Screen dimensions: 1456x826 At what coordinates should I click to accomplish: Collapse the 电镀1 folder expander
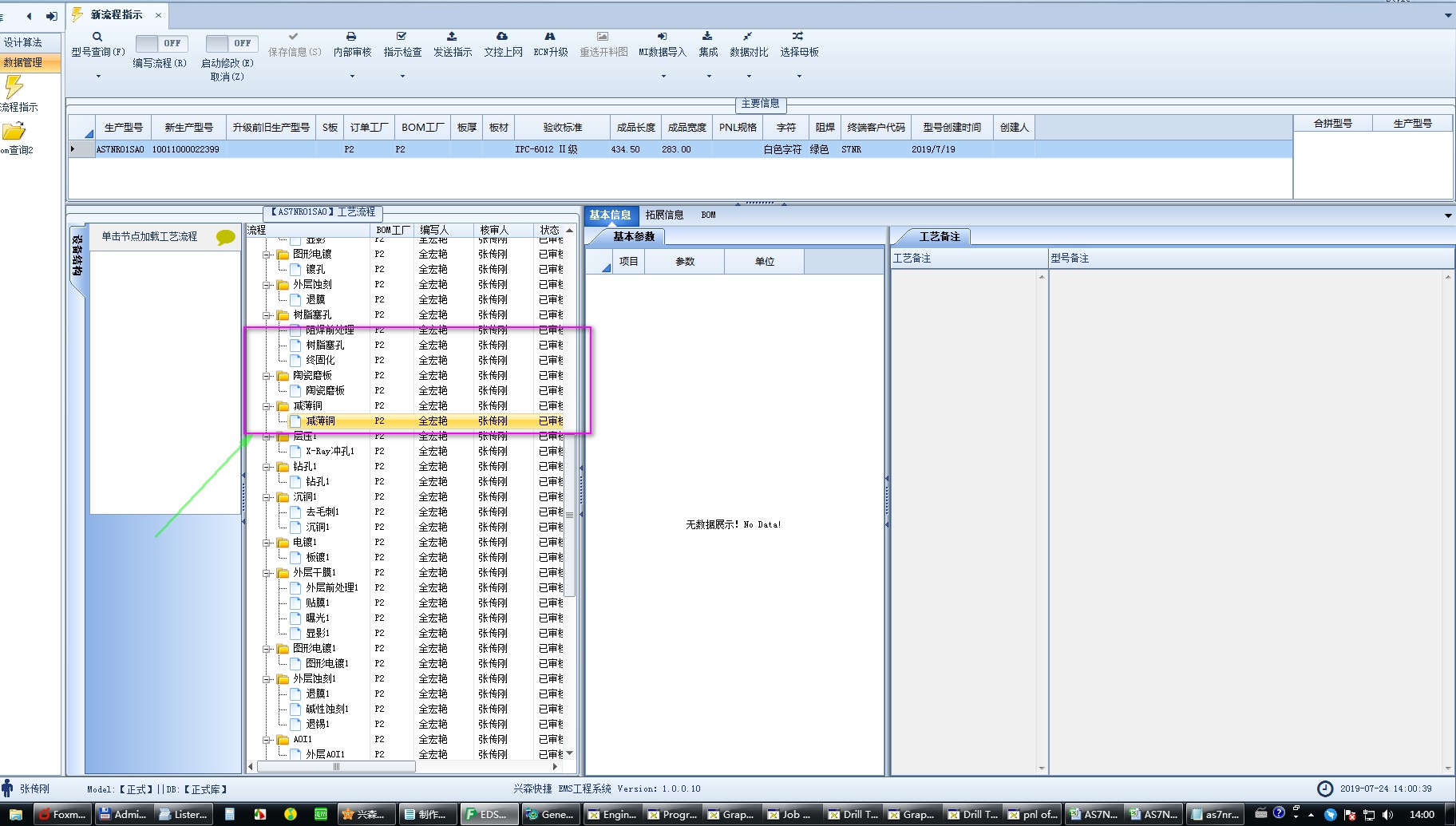coord(267,543)
